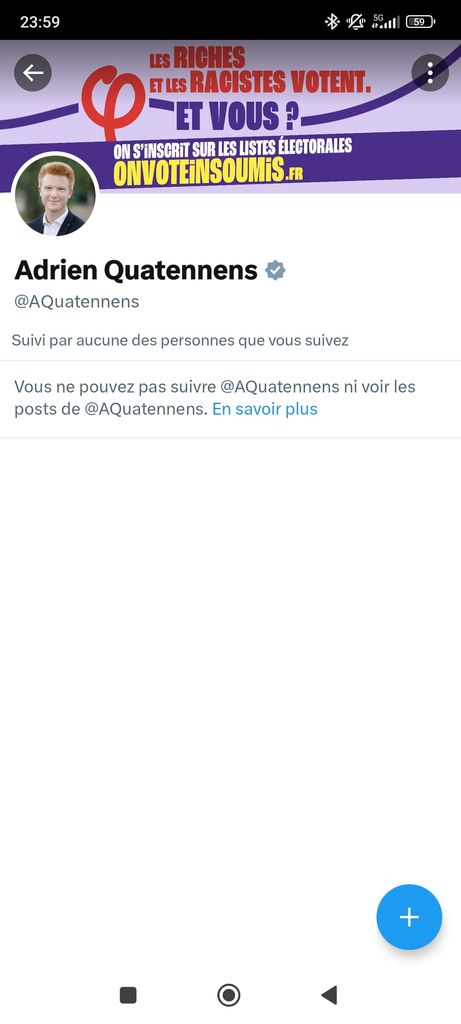461x1024 pixels.
Task: Tap Suivi par aucune des personnes text
Action: click(x=180, y=340)
